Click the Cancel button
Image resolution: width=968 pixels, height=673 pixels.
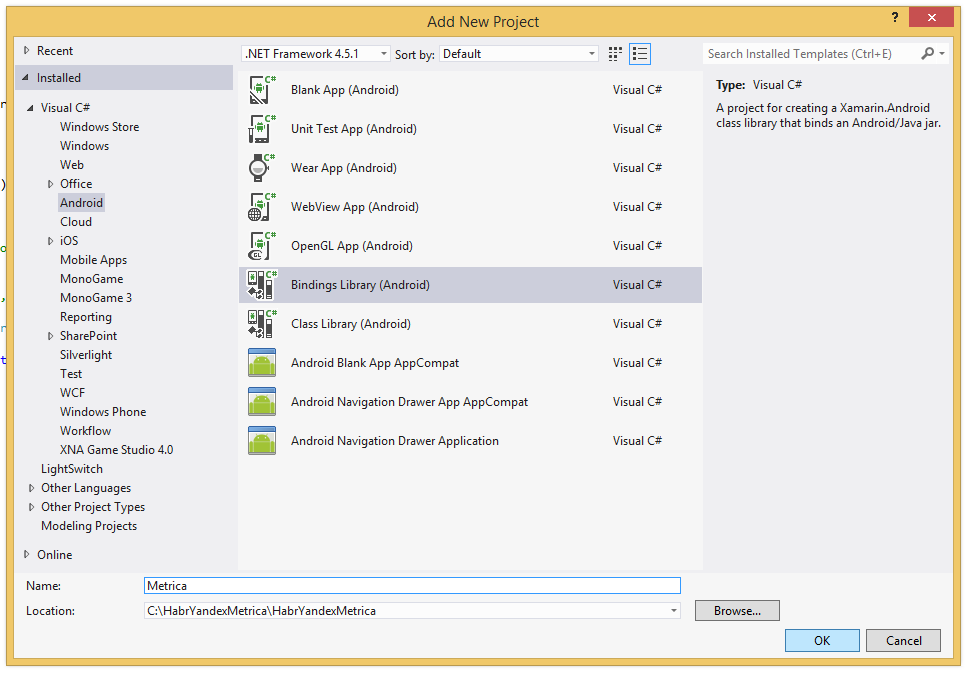[903, 640]
